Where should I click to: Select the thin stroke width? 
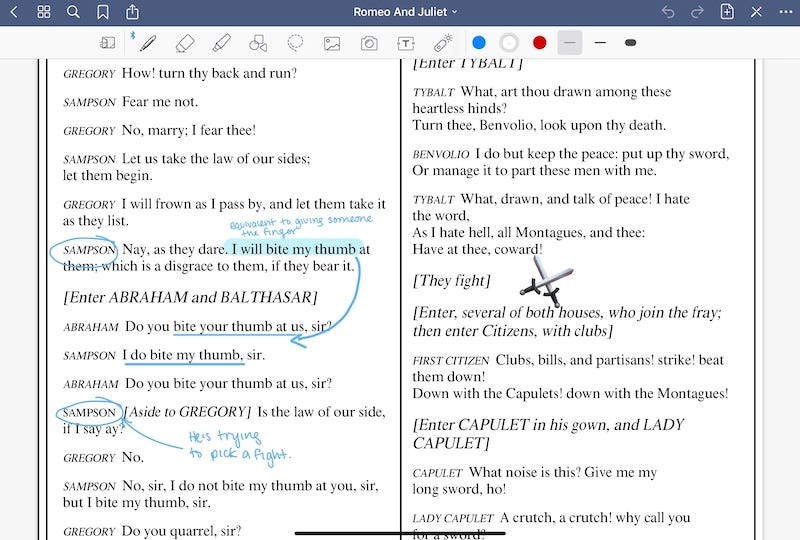point(570,43)
